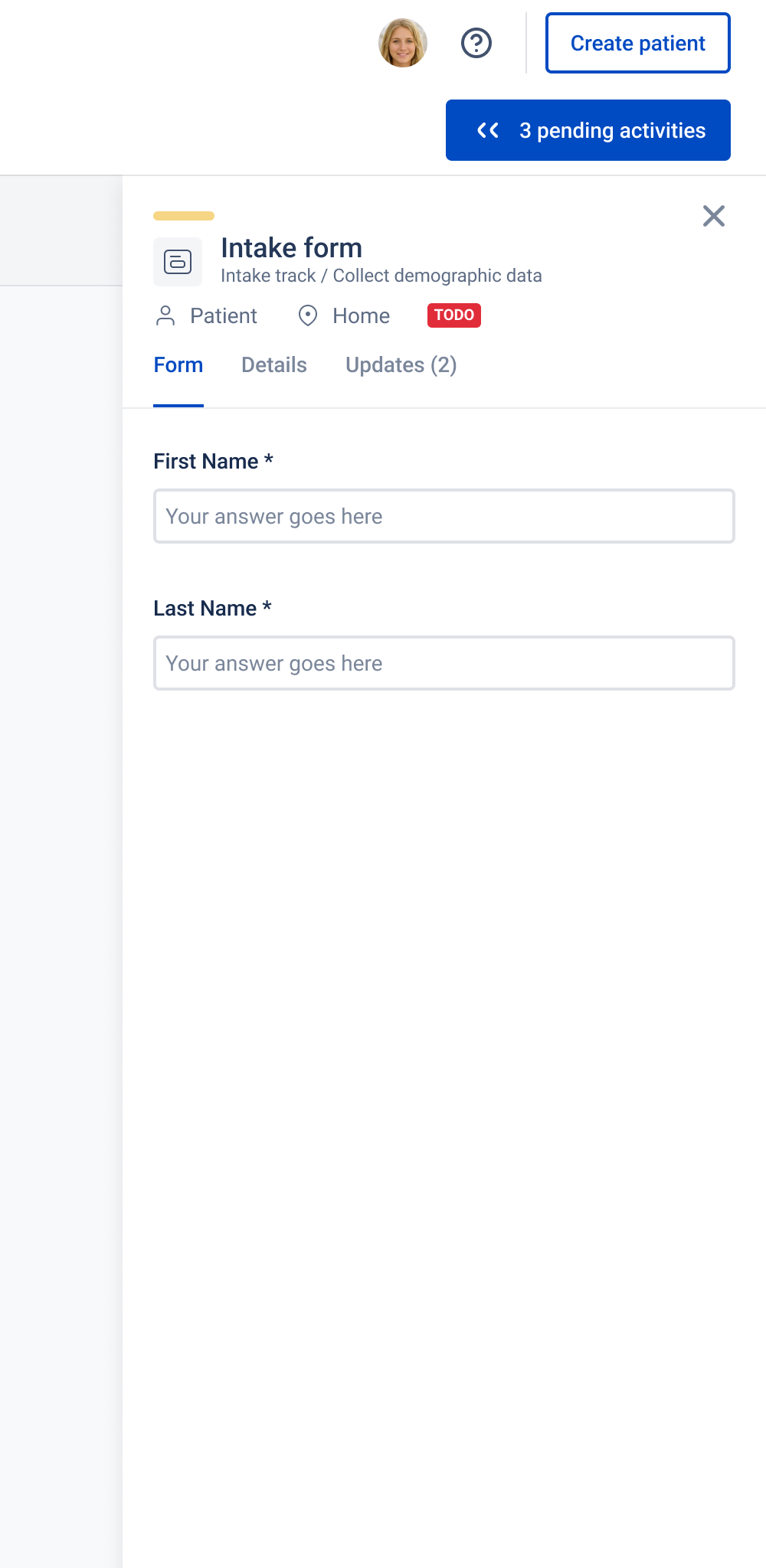Focus the First Name answer field
This screenshot has height=1568, width=766.
click(x=444, y=516)
